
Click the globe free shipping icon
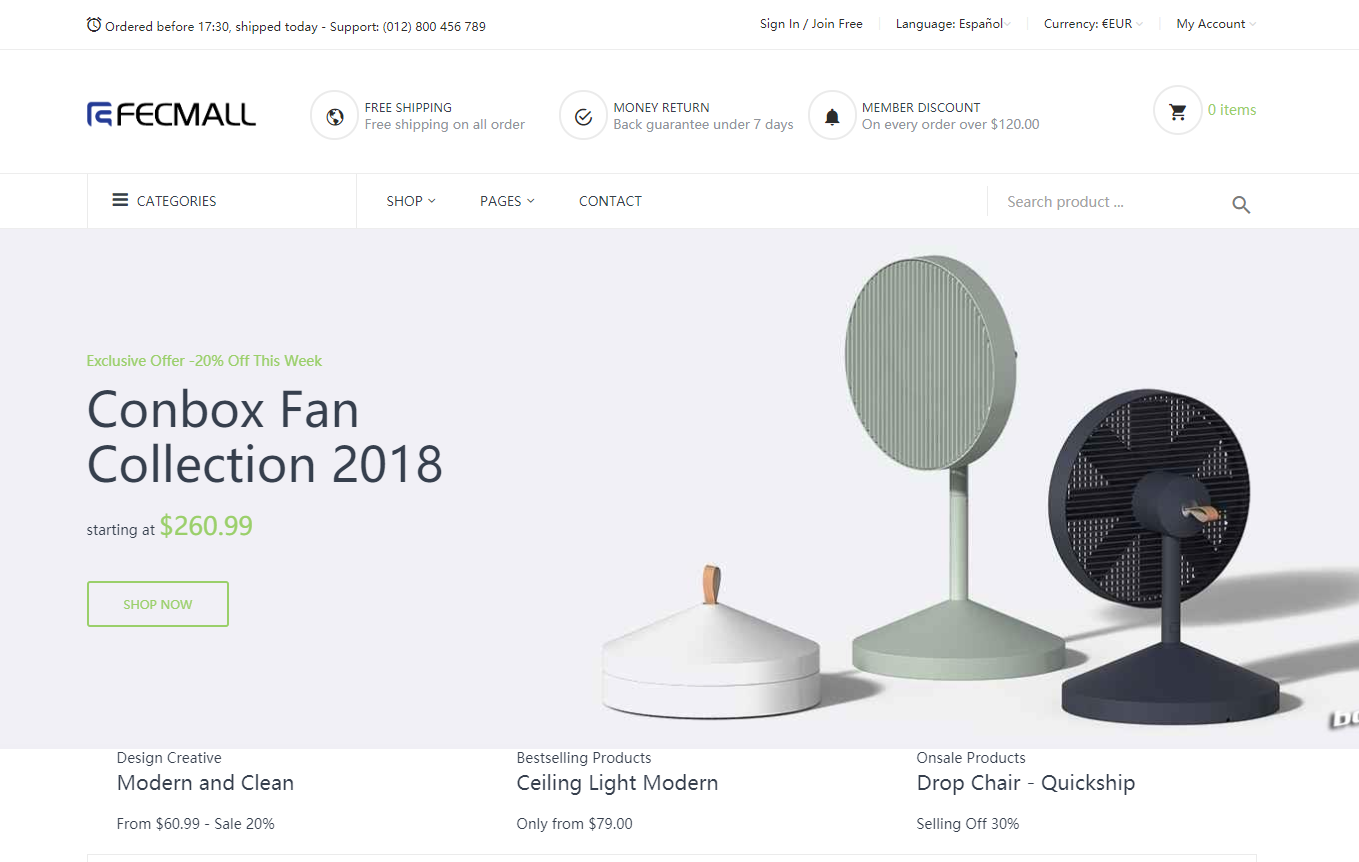click(335, 116)
